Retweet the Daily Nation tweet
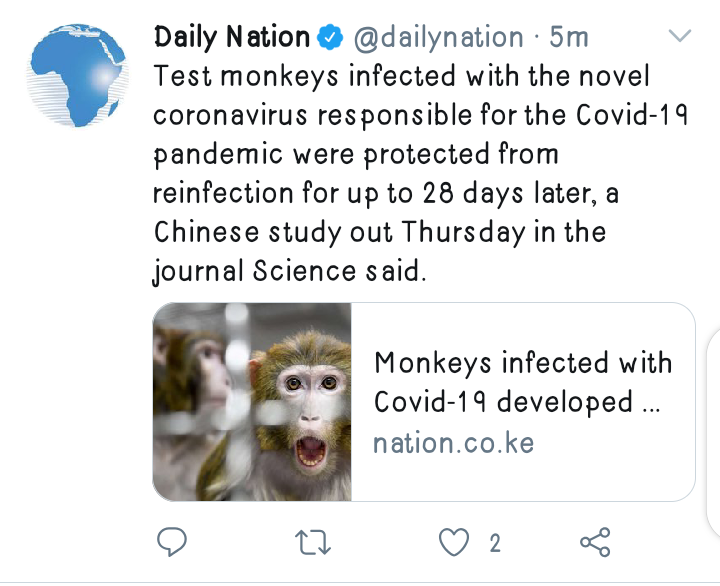This screenshot has width=720, height=586. (314, 543)
